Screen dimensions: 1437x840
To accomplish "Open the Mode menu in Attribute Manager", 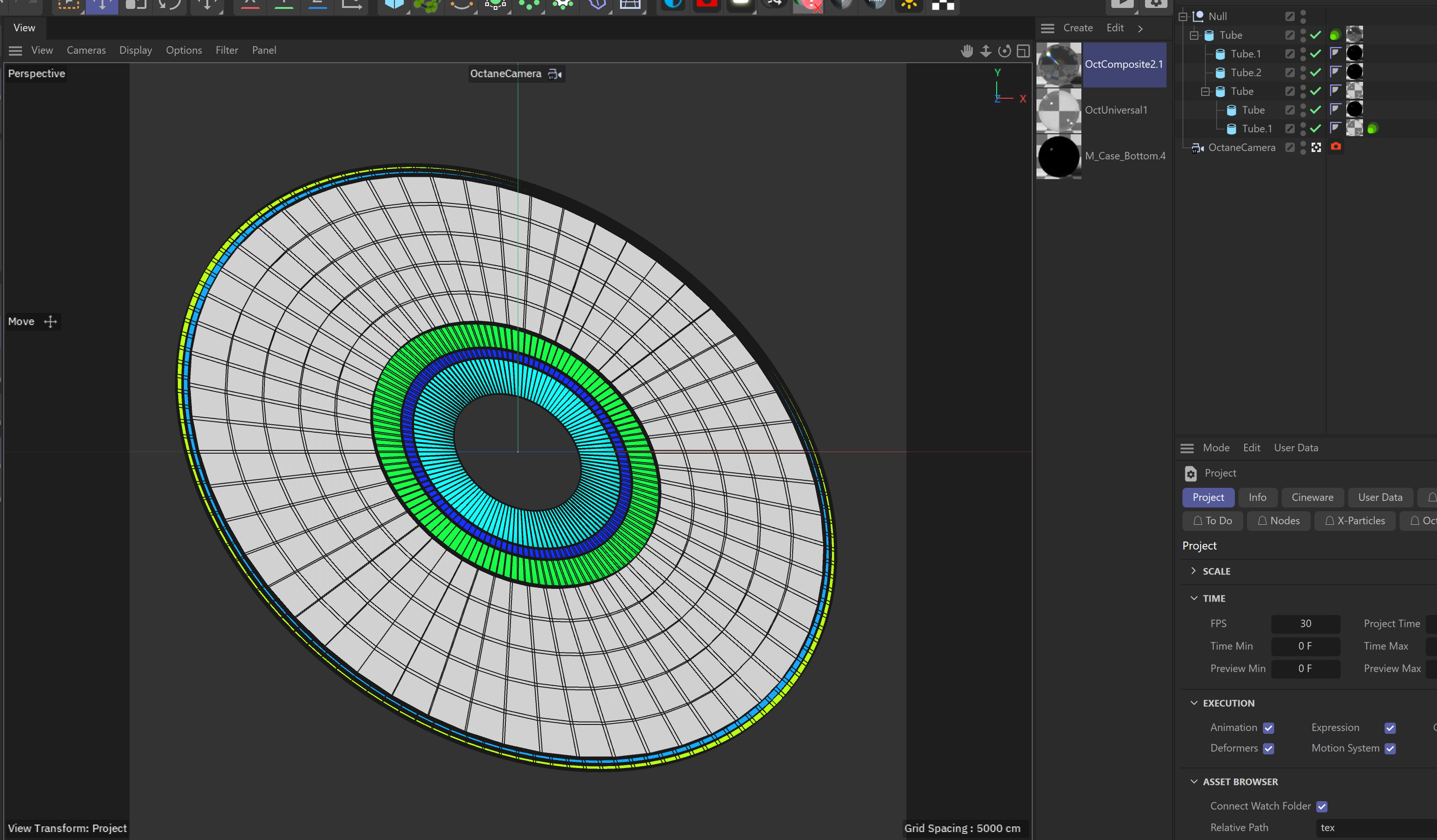I will coord(1216,448).
